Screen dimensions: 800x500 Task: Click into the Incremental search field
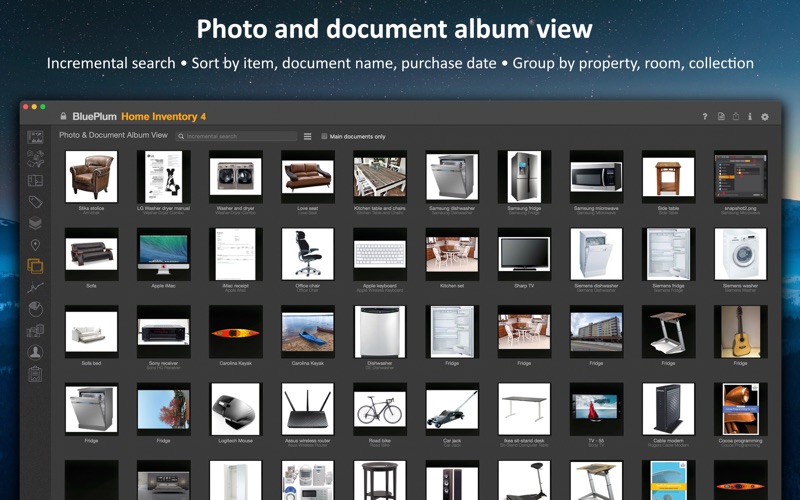click(237, 136)
